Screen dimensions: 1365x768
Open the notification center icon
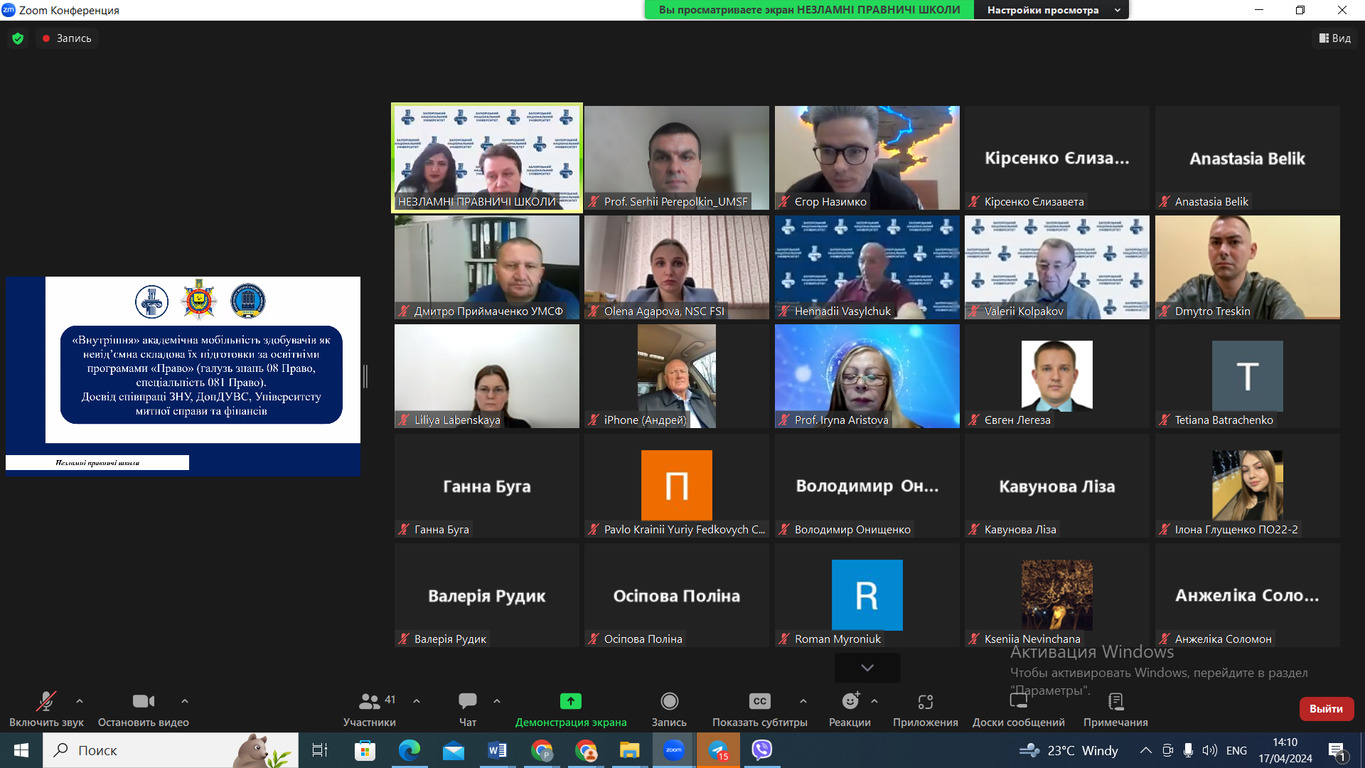(x=1337, y=750)
